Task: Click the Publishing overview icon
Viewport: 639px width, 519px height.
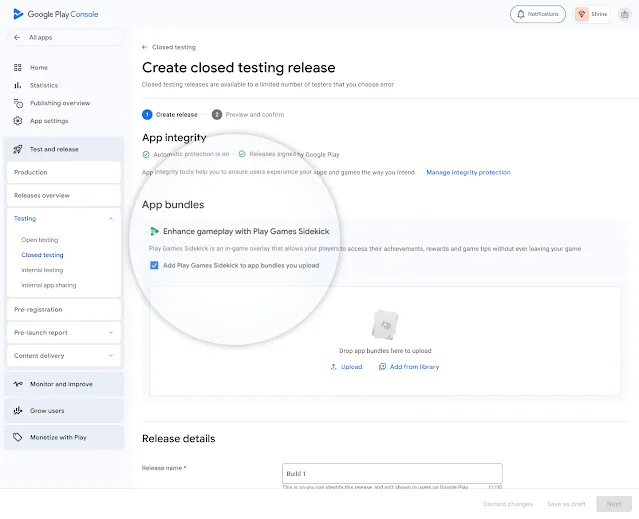Action: click(18, 103)
